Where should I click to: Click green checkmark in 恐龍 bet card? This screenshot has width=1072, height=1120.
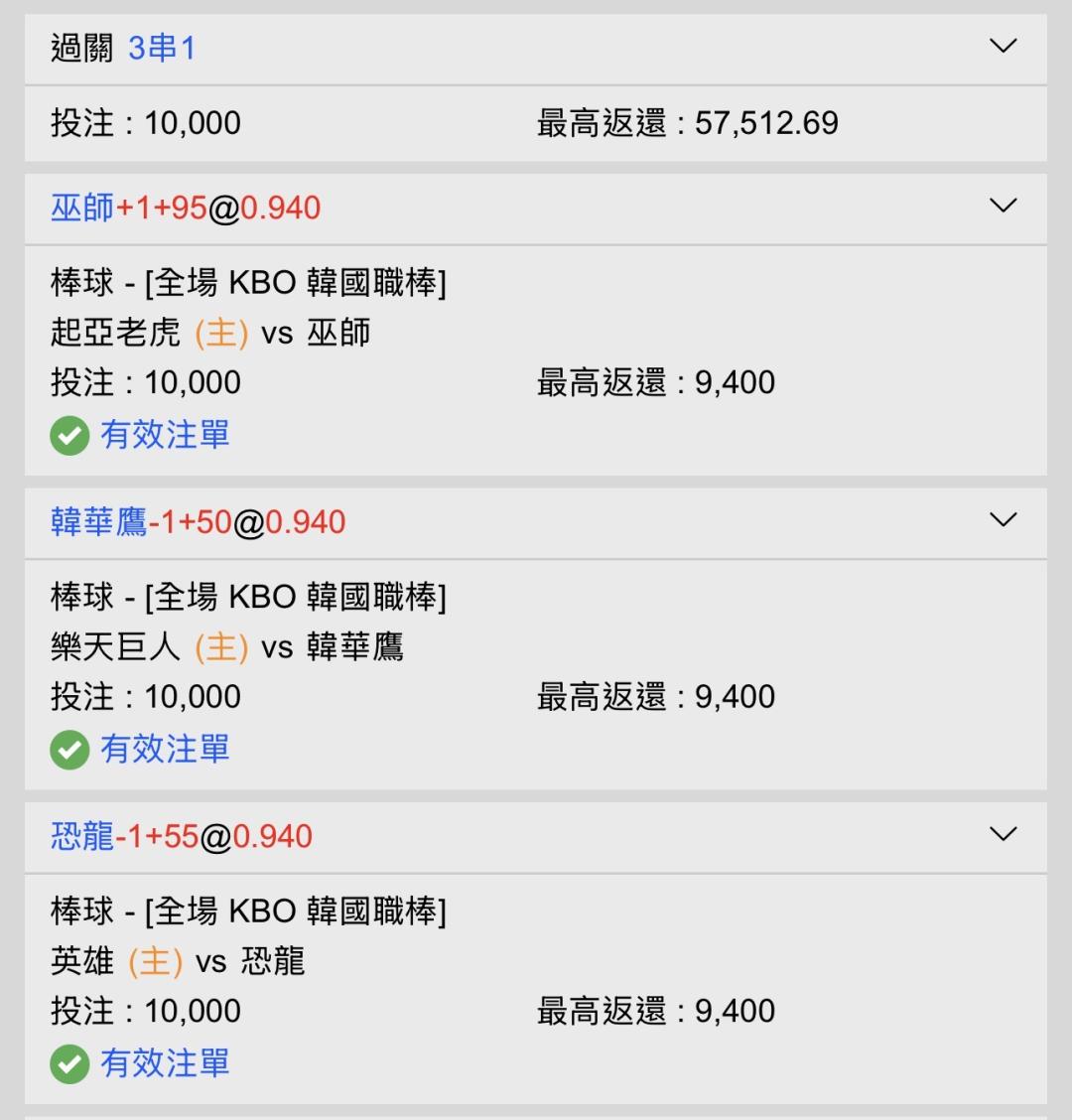pos(69,1064)
